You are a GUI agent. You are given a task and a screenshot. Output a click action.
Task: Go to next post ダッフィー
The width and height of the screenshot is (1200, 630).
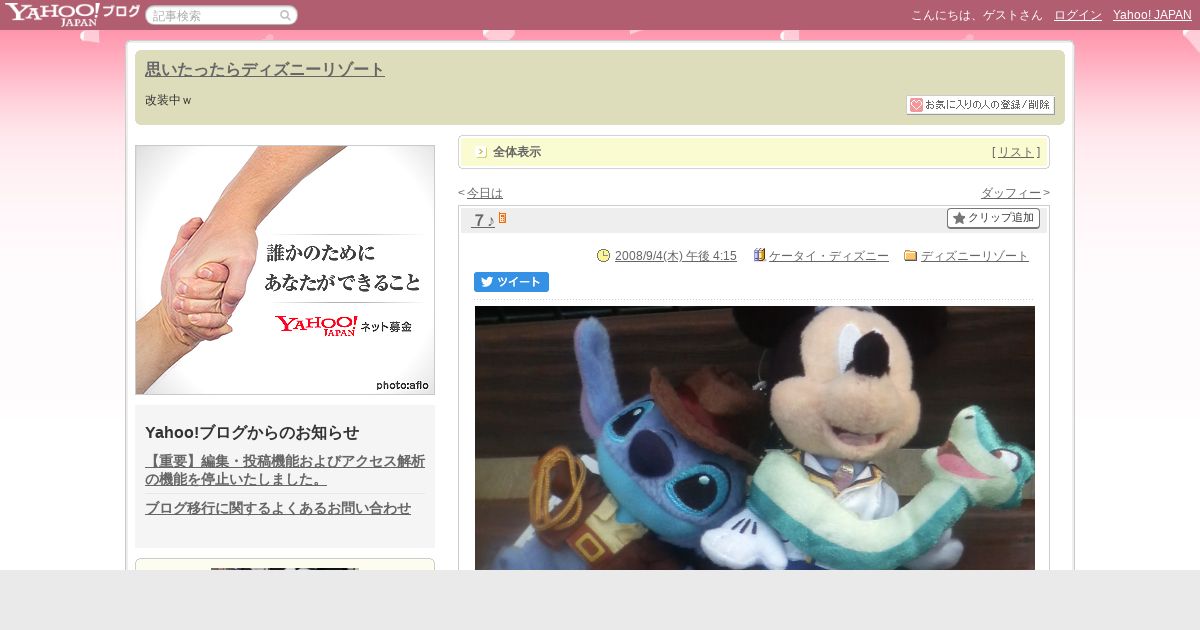[1011, 193]
